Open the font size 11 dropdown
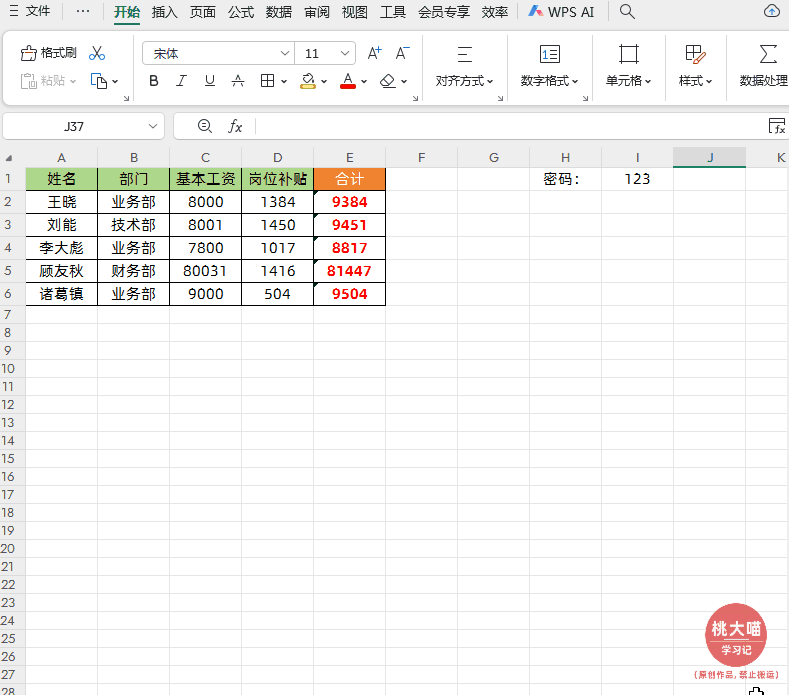This screenshot has width=789, height=695. tap(345, 53)
